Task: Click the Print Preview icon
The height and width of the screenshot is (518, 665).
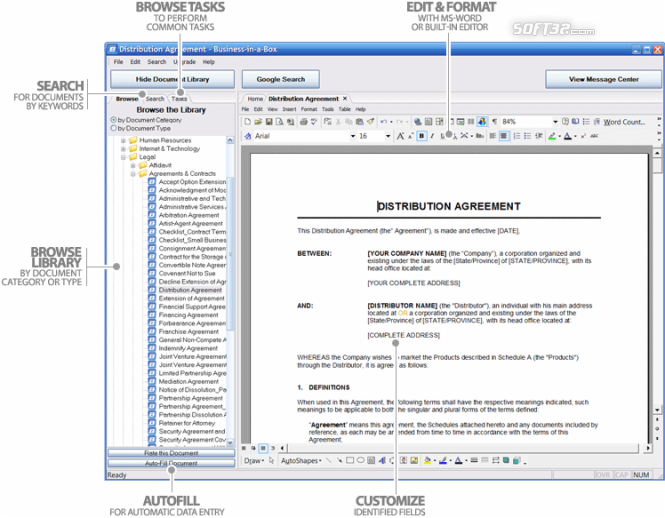Action: pos(279,122)
